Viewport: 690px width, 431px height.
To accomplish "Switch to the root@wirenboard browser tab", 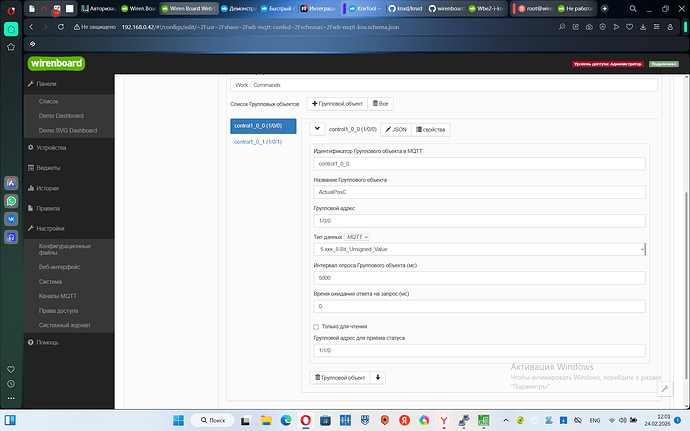I will pos(535,8).
